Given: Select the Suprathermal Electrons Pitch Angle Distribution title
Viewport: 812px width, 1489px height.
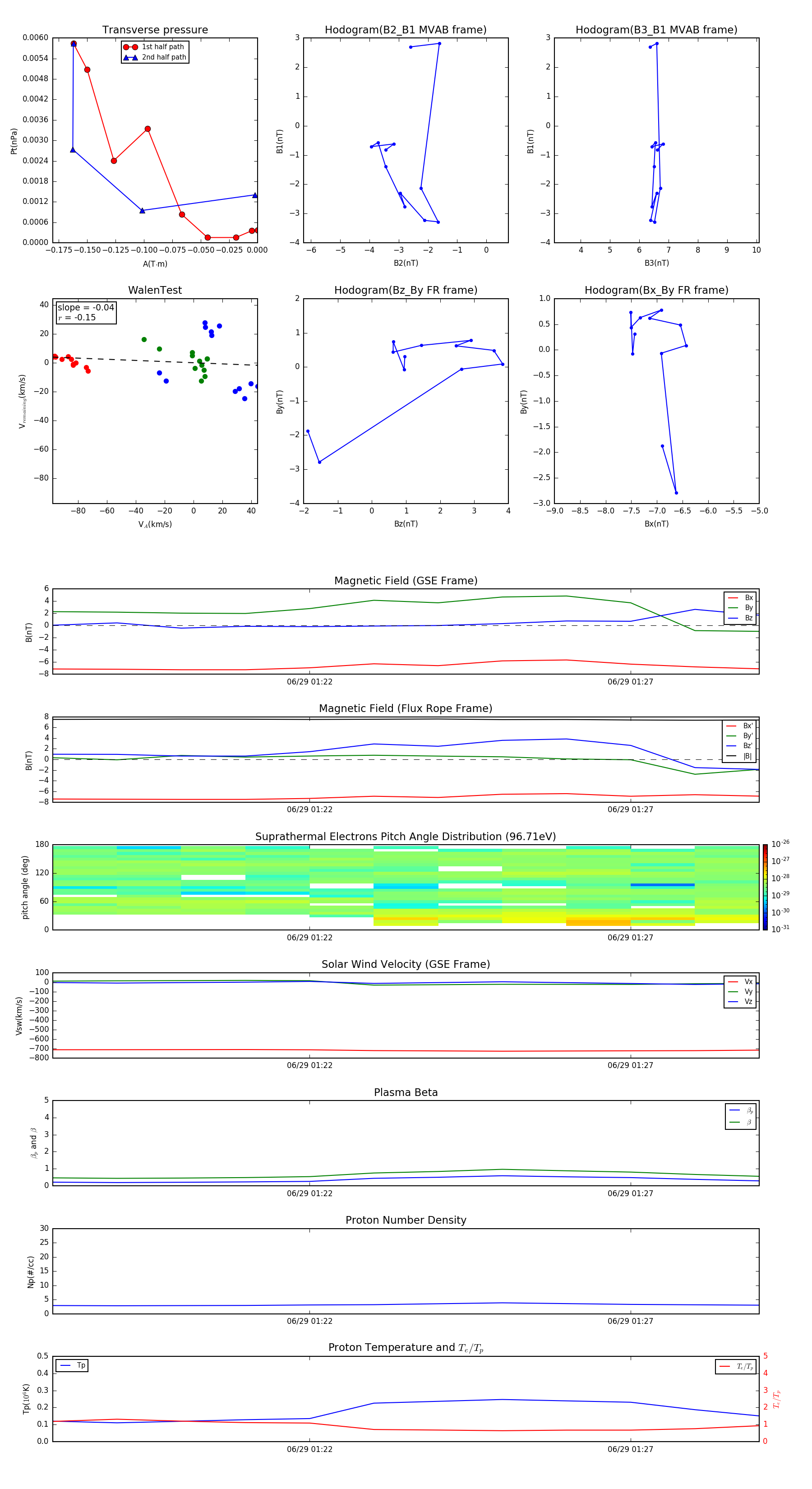Looking at the screenshot, I should coord(406,837).
